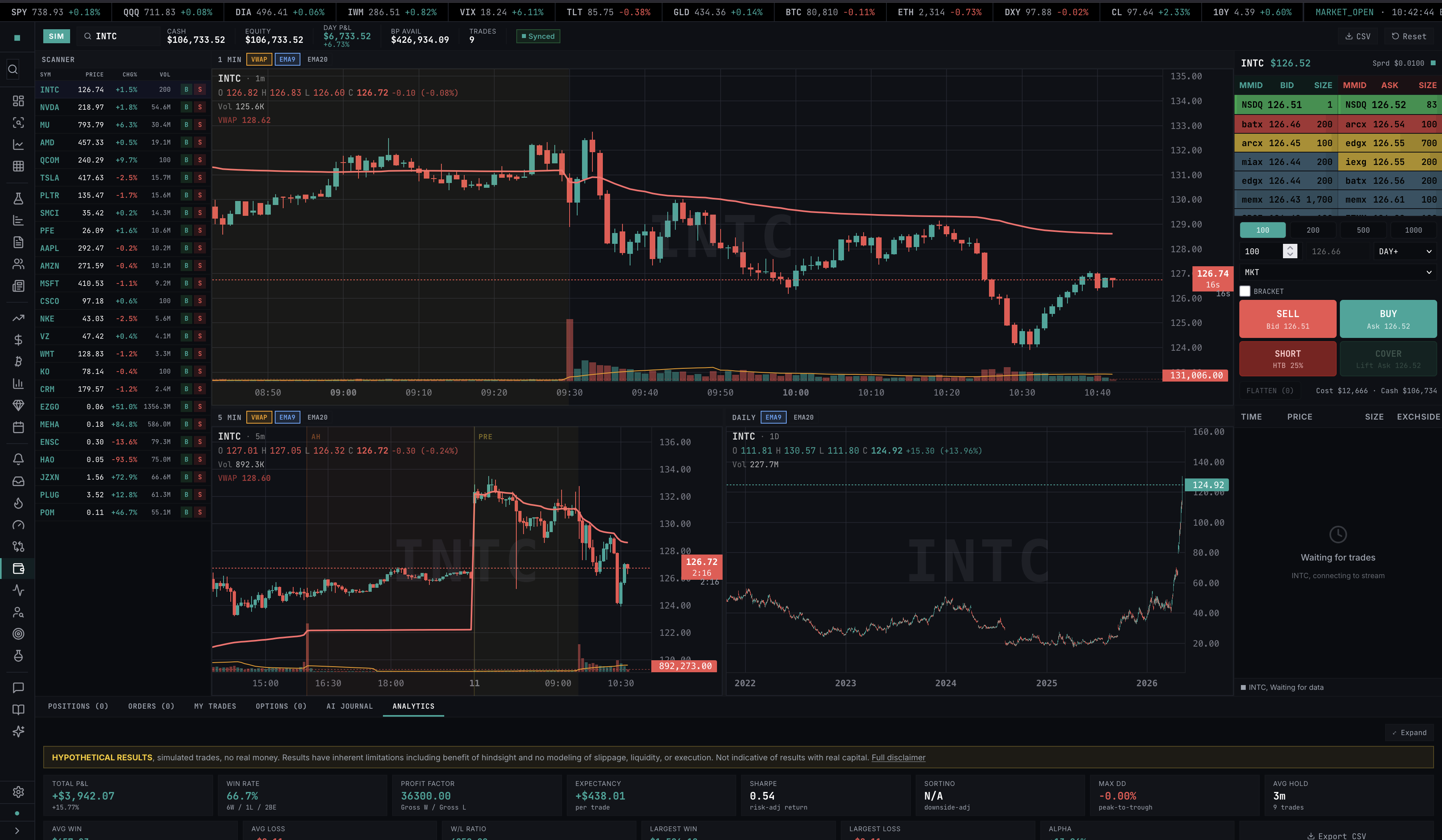Screen dimensions: 1442x840
Task: Click the flame icon in the sidebar
Action: point(18,503)
